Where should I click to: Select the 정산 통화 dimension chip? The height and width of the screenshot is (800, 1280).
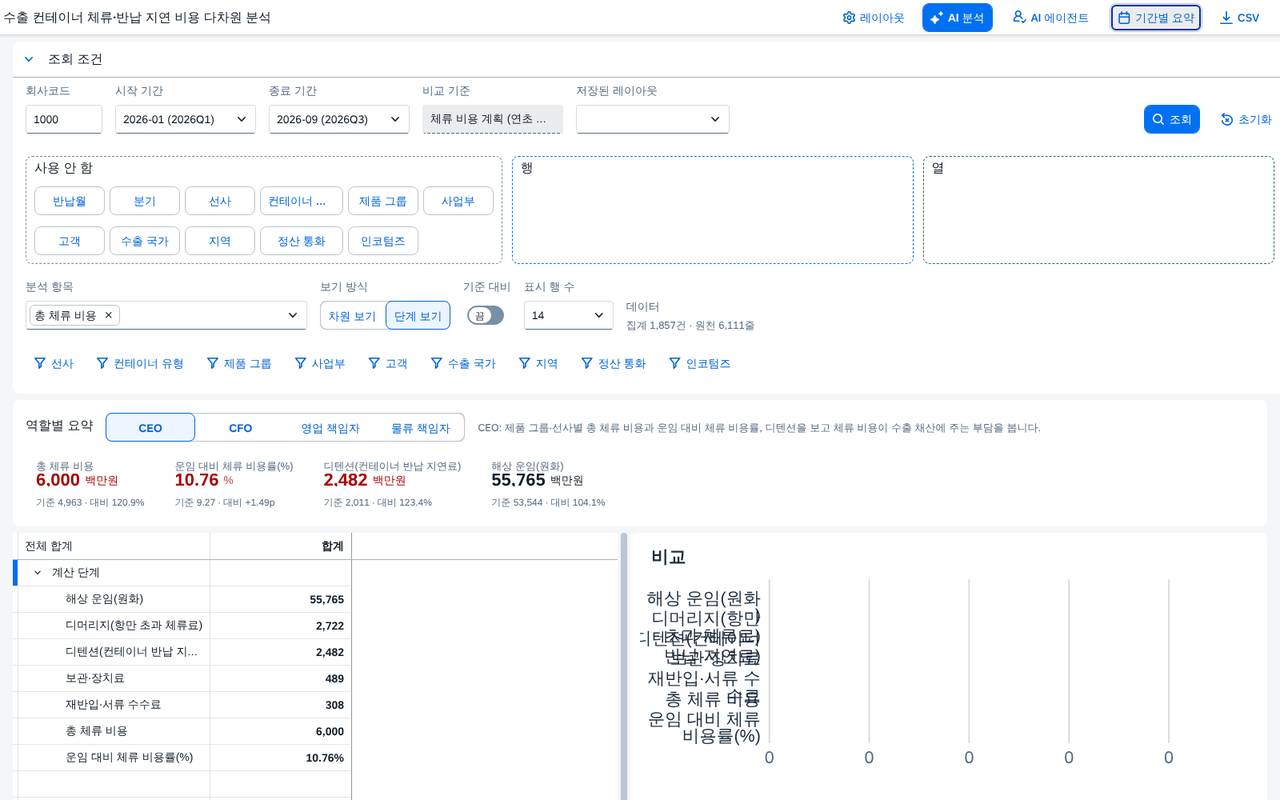(x=301, y=241)
